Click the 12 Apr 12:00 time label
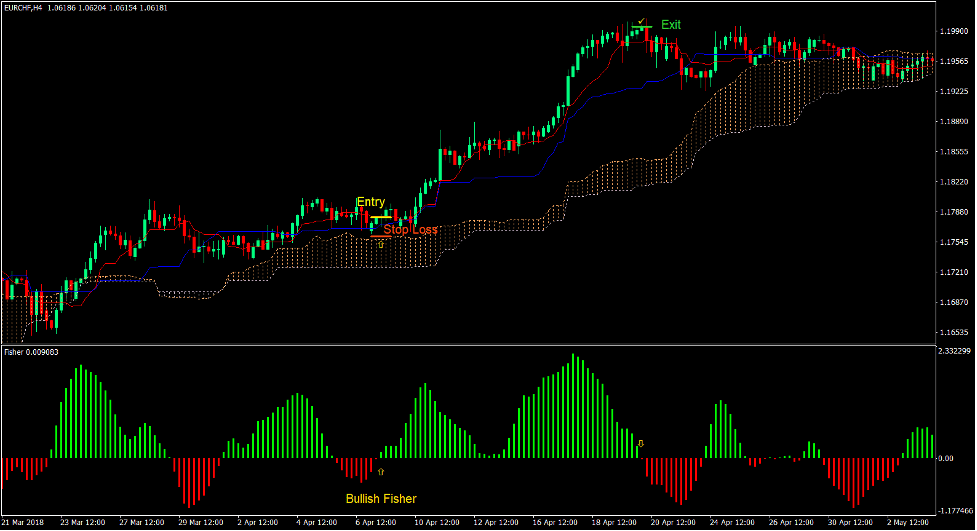The height and width of the screenshot is (531, 977). pos(496,522)
